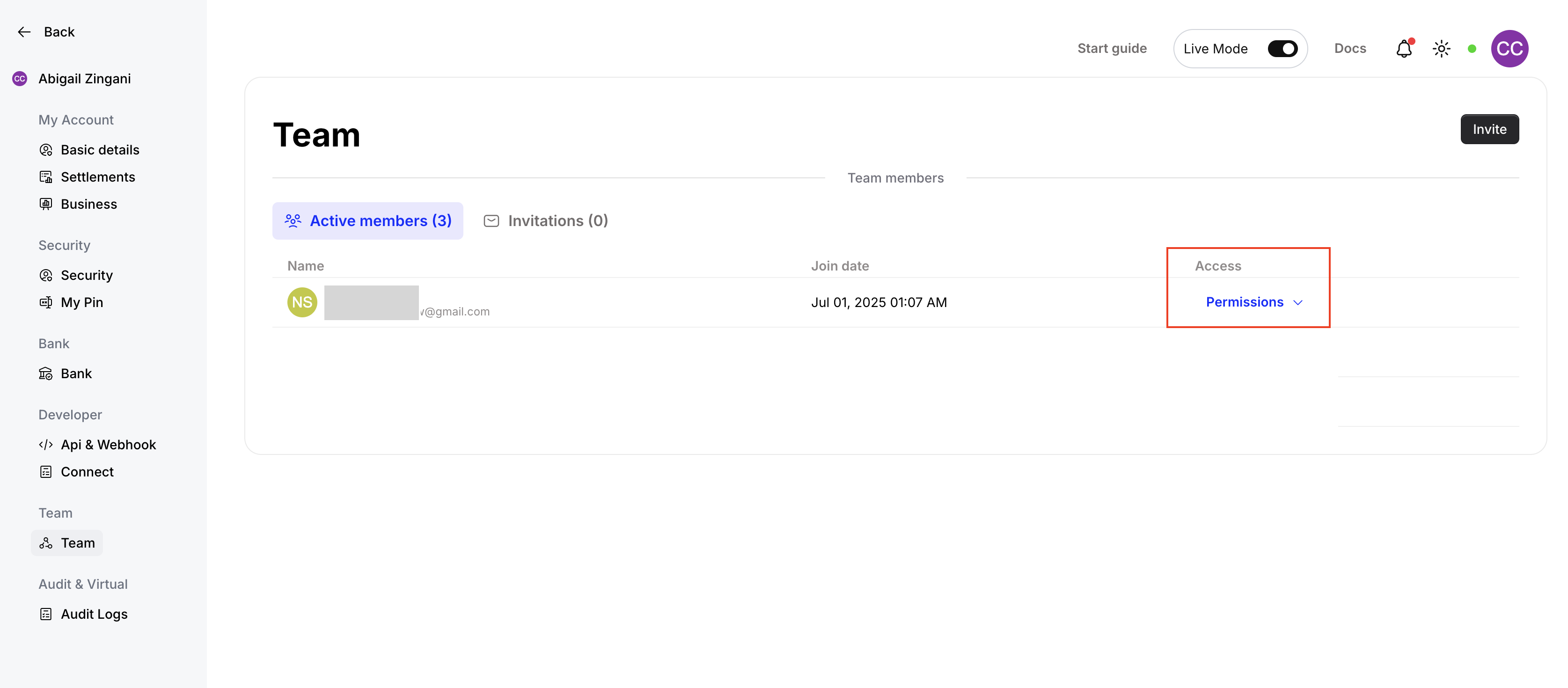Image resolution: width=1568 pixels, height=688 pixels.
Task: Open Api & Webhook code icon item
Action: point(46,445)
